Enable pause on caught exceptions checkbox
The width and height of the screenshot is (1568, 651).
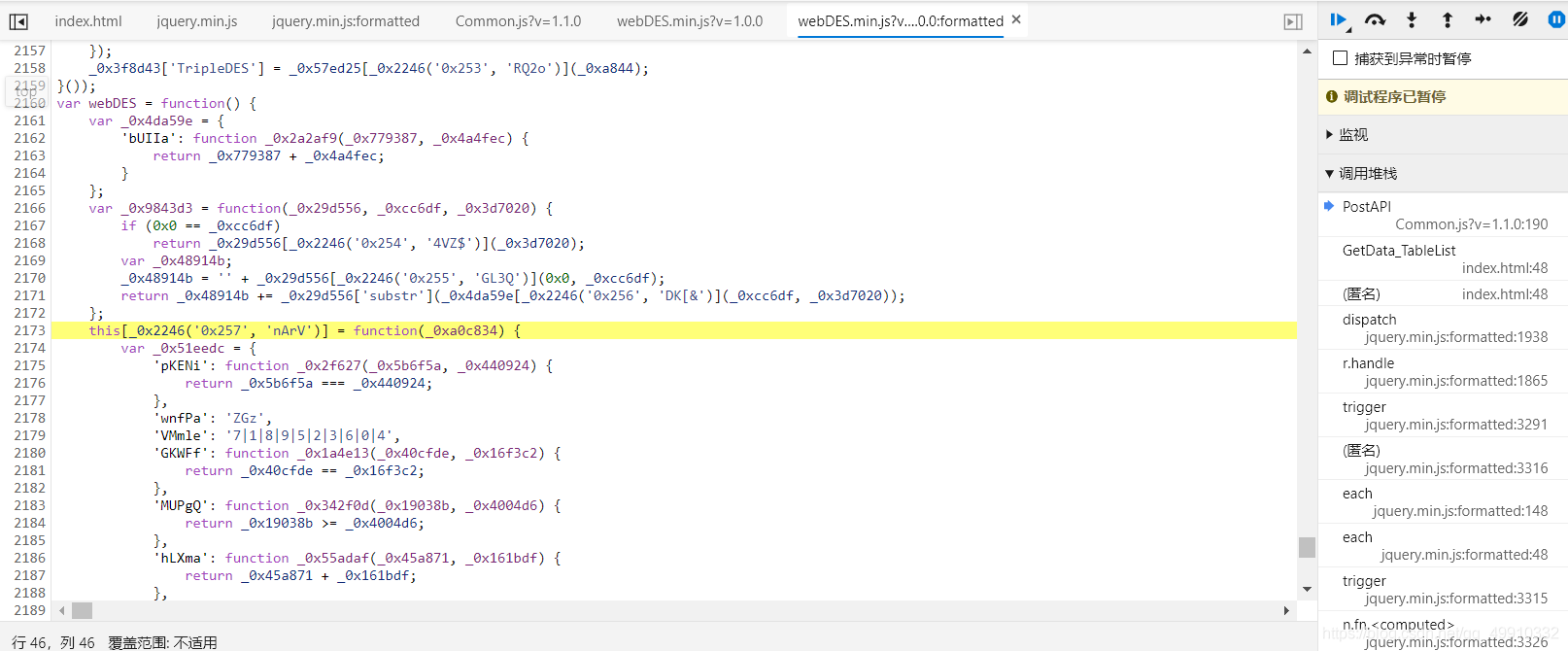coord(1341,58)
